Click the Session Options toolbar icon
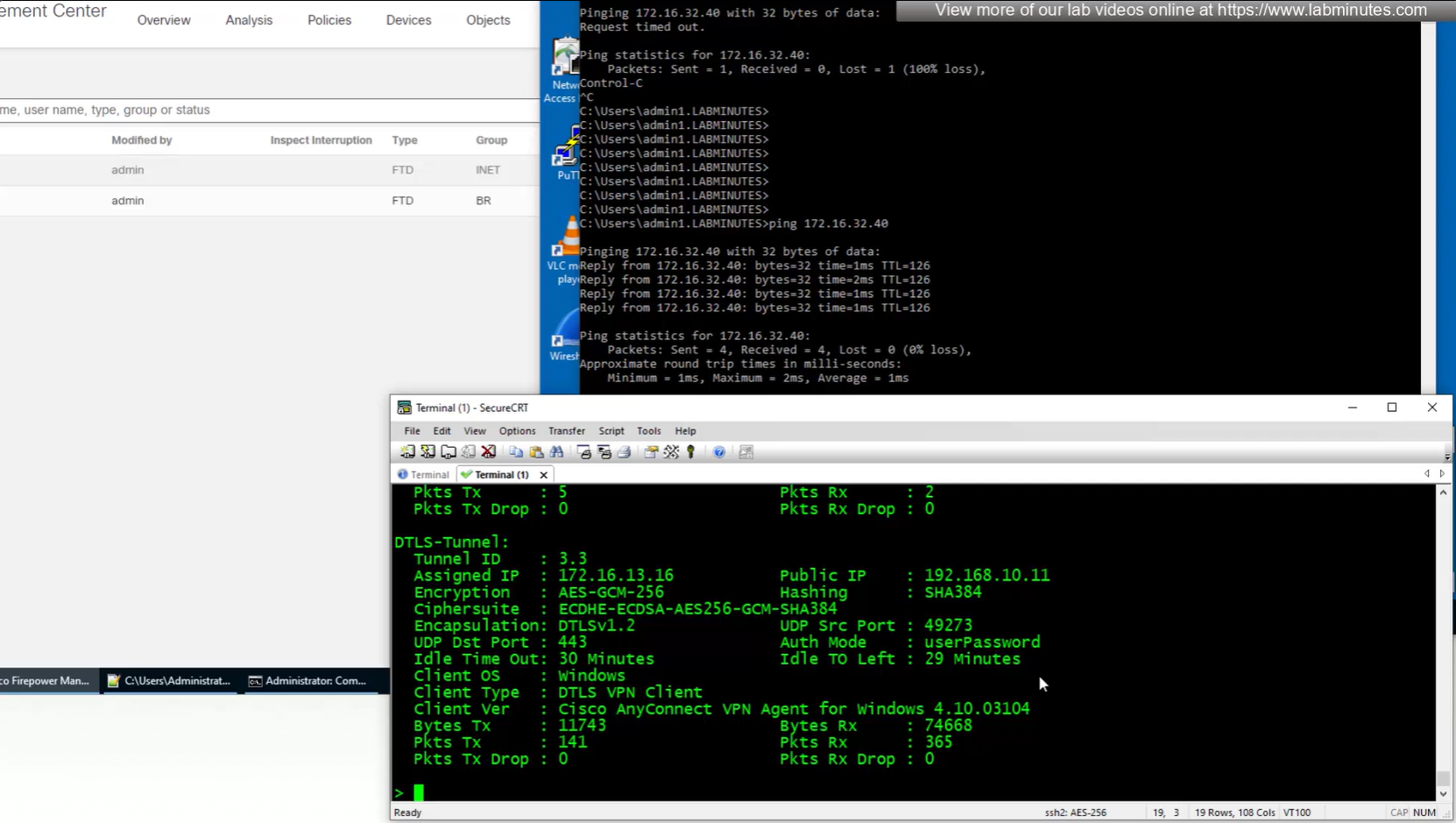 click(x=651, y=452)
